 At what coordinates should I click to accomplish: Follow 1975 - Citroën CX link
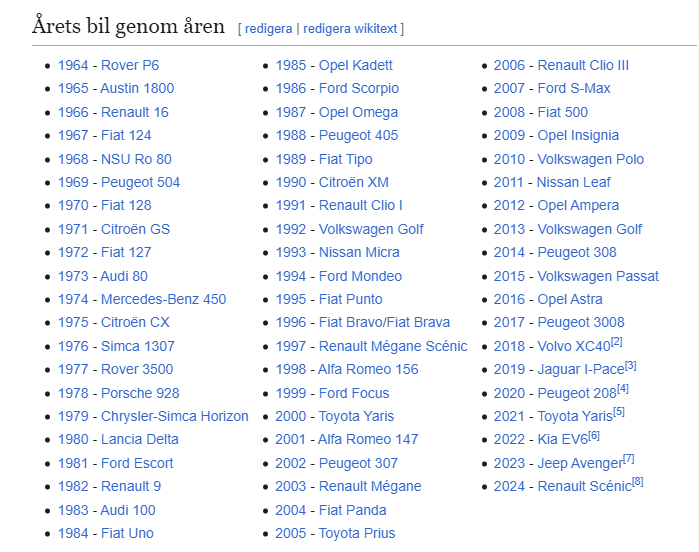point(114,322)
